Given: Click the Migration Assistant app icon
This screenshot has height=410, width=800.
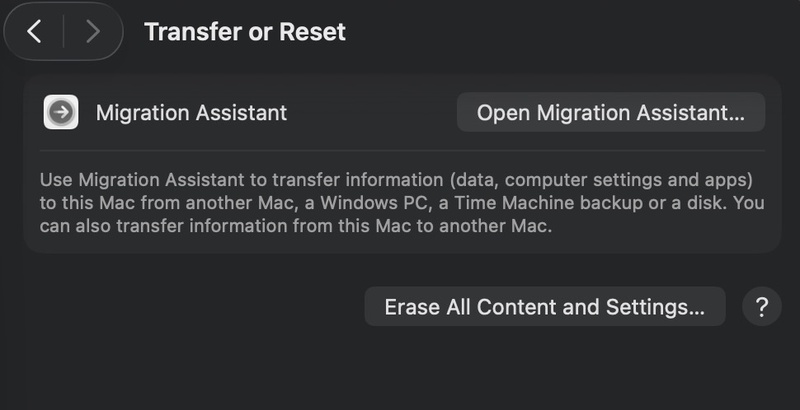Looking at the screenshot, I should click(61, 113).
